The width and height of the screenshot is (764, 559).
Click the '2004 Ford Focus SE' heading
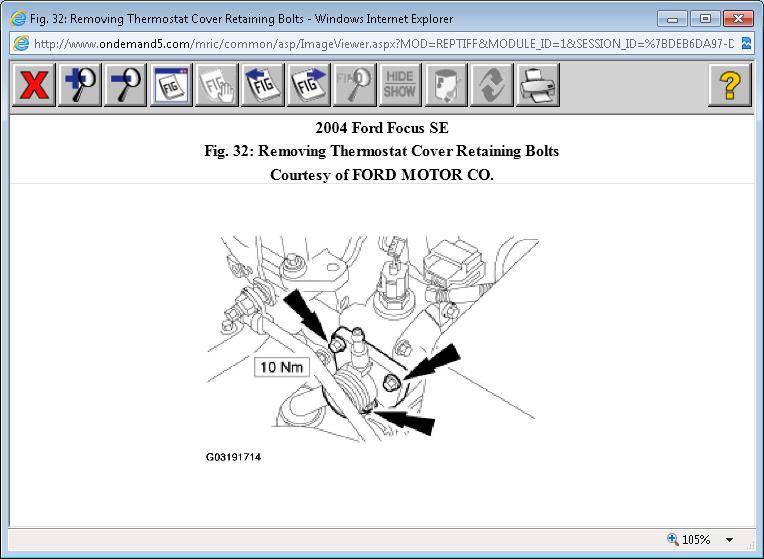[382, 128]
